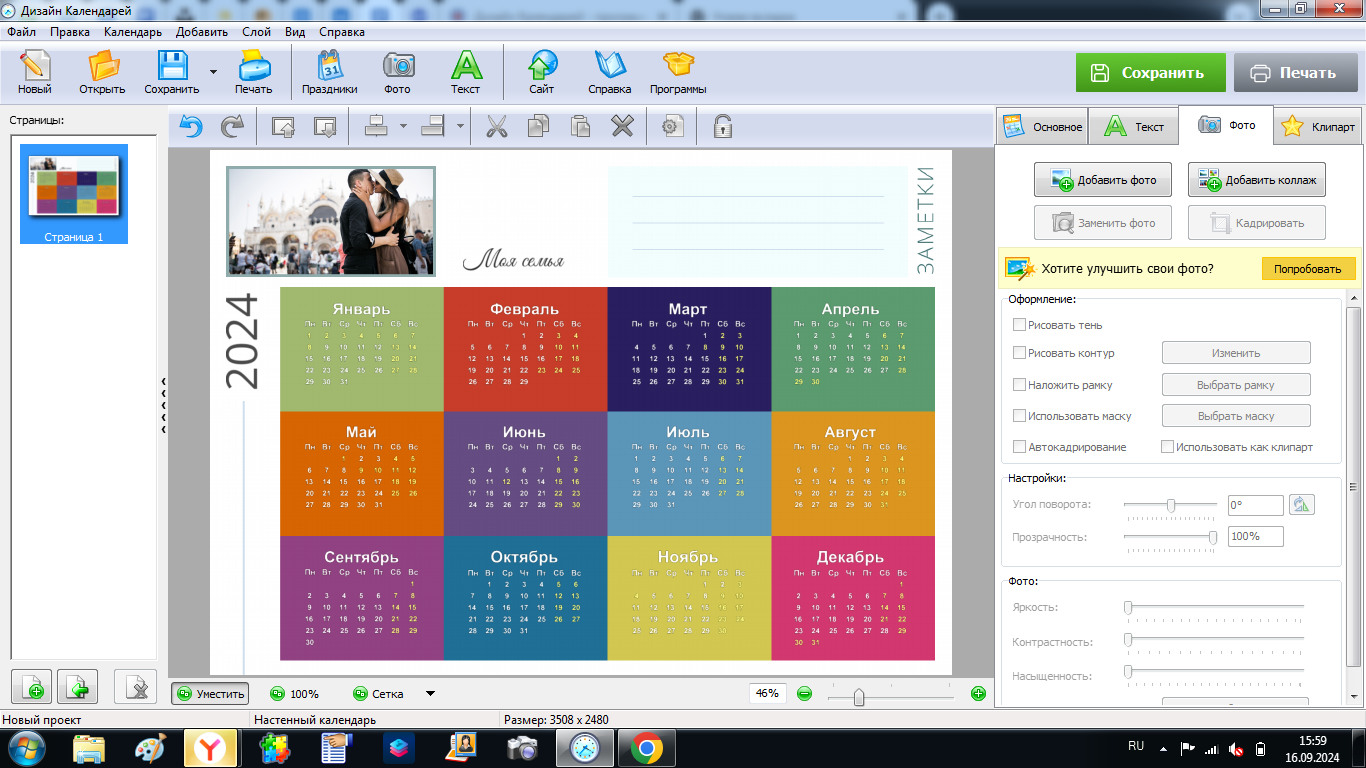This screenshot has height=768, width=1366.
Task: Click the Добавить фото button
Action: [1103, 180]
